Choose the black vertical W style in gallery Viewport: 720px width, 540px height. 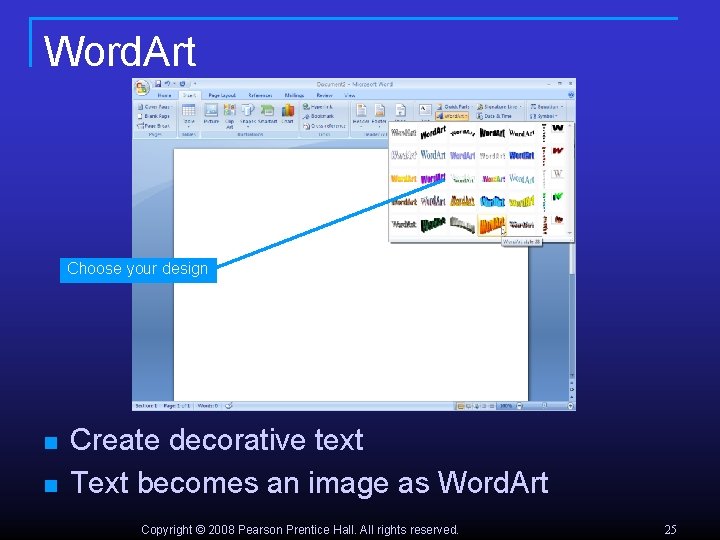coord(557,128)
